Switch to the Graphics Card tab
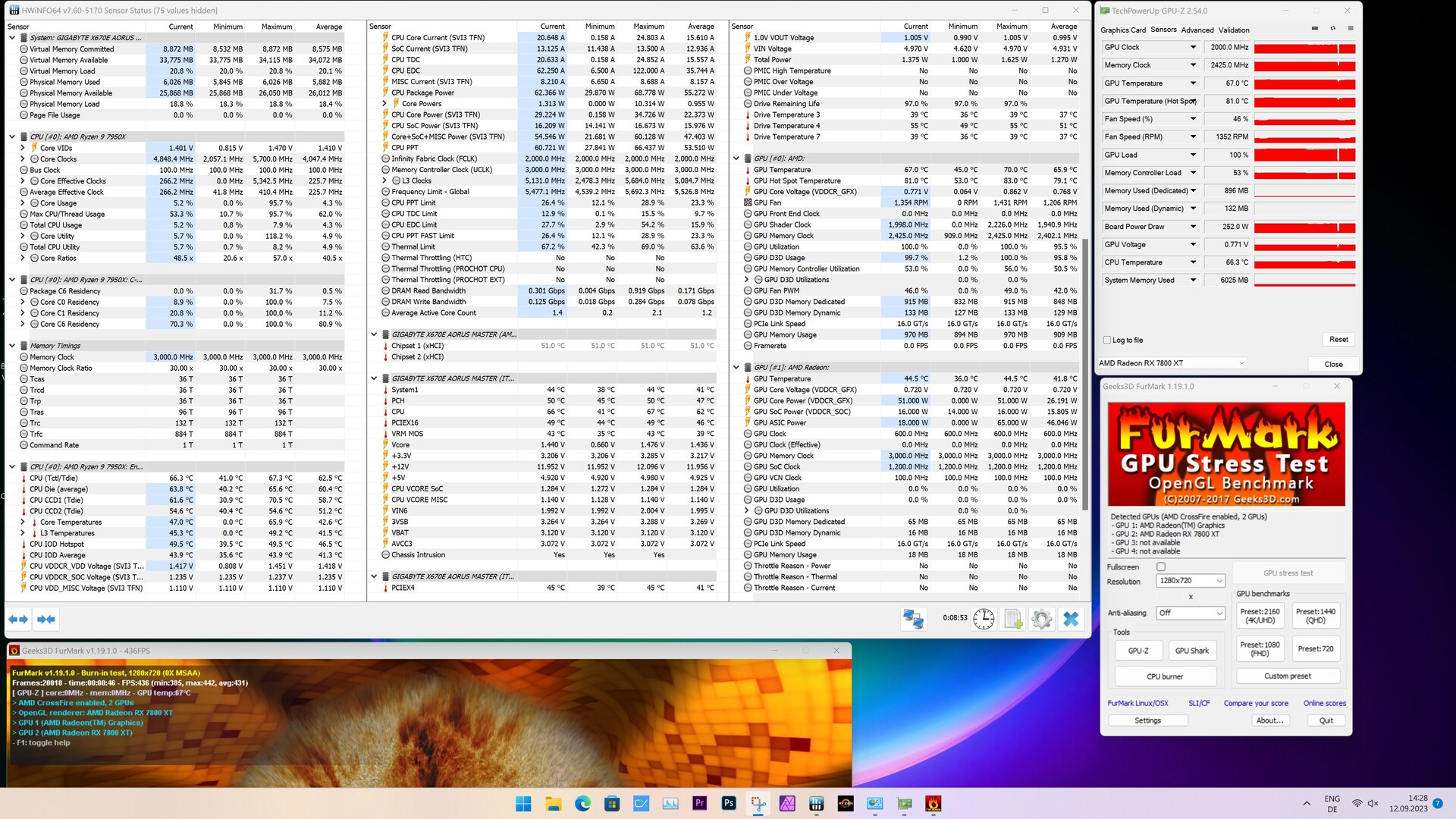The image size is (1456, 819). pyautogui.click(x=1123, y=30)
